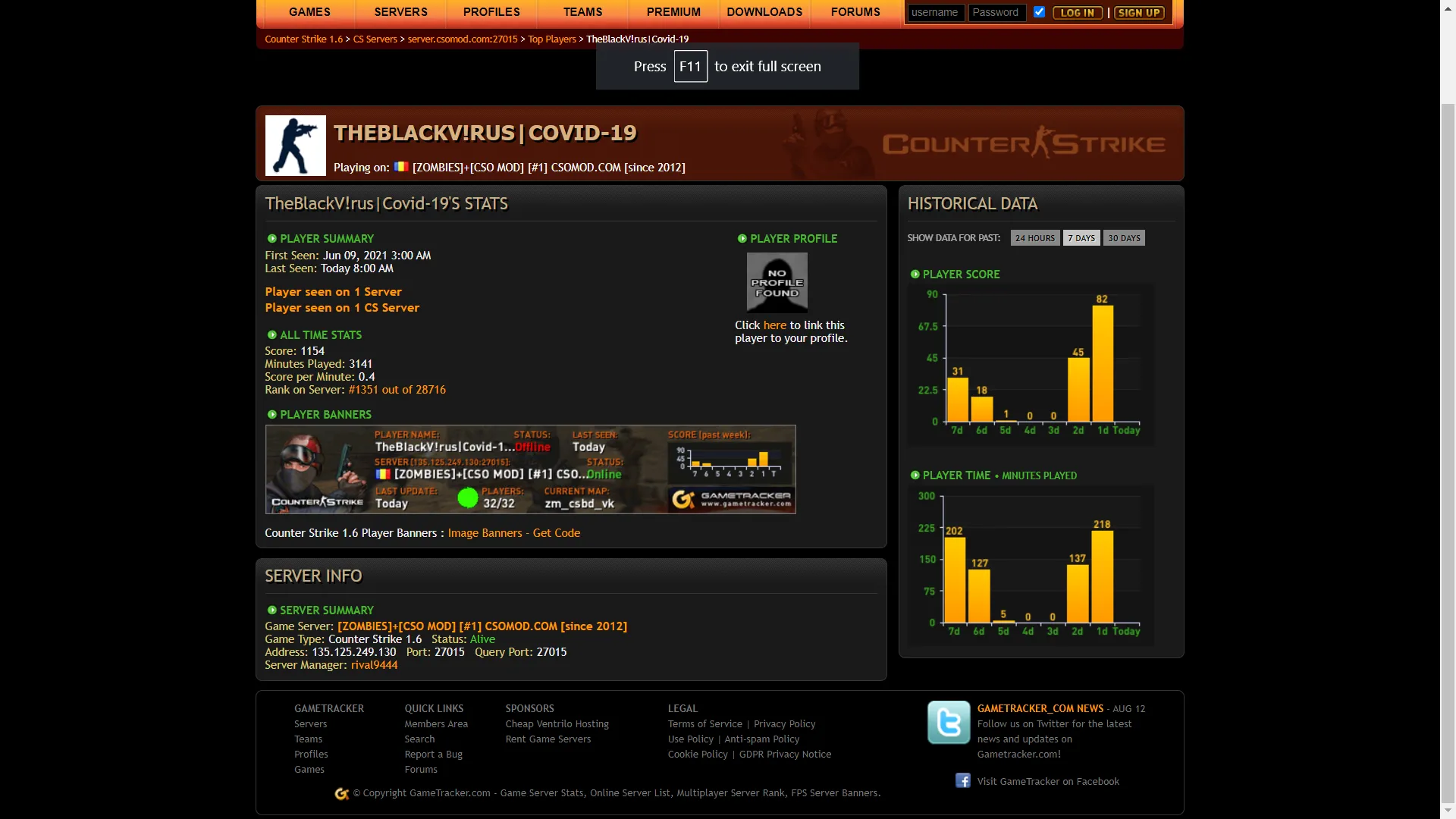This screenshot has height=819, width=1456.
Task: Click the green bullet beside Player Banners
Action: click(271, 414)
